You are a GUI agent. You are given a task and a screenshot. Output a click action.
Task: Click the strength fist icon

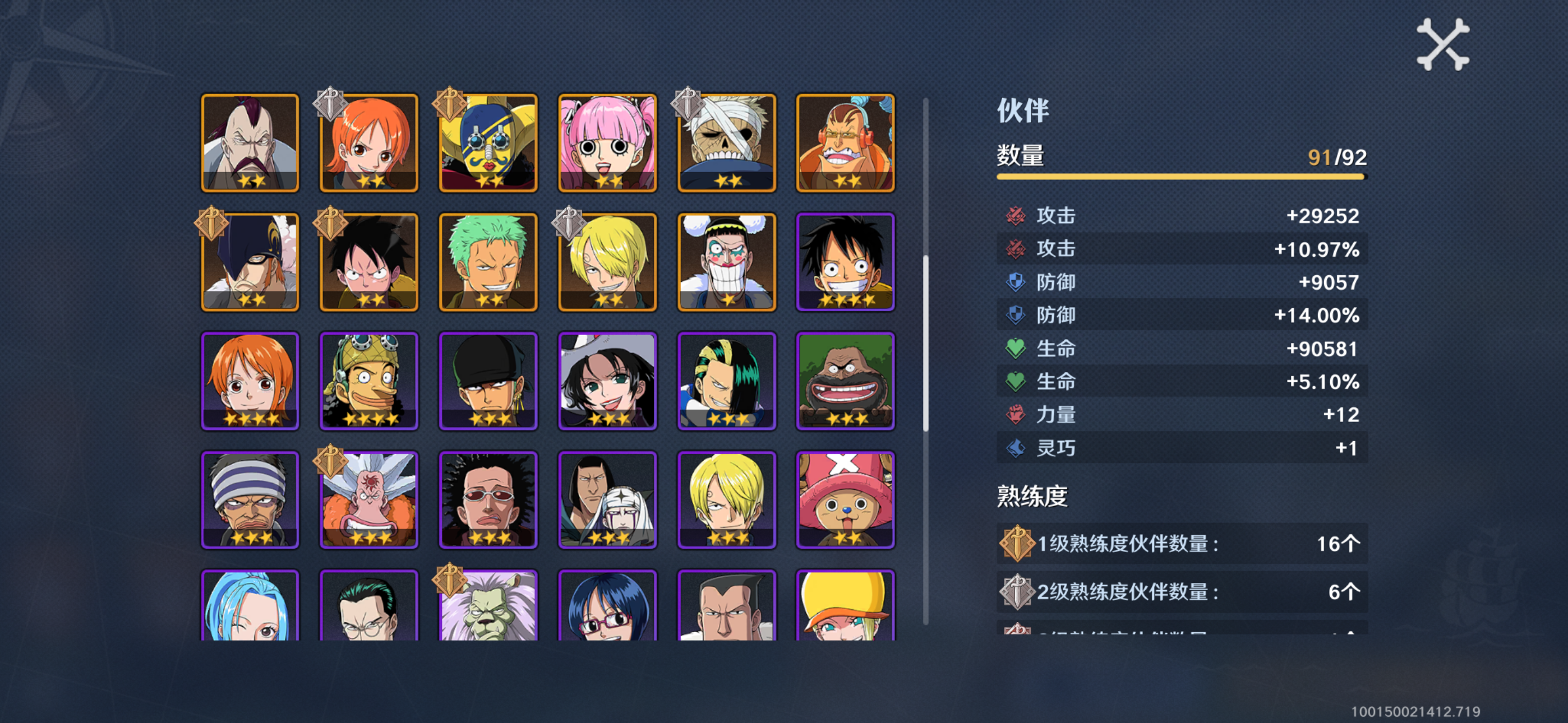click(x=1014, y=414)
